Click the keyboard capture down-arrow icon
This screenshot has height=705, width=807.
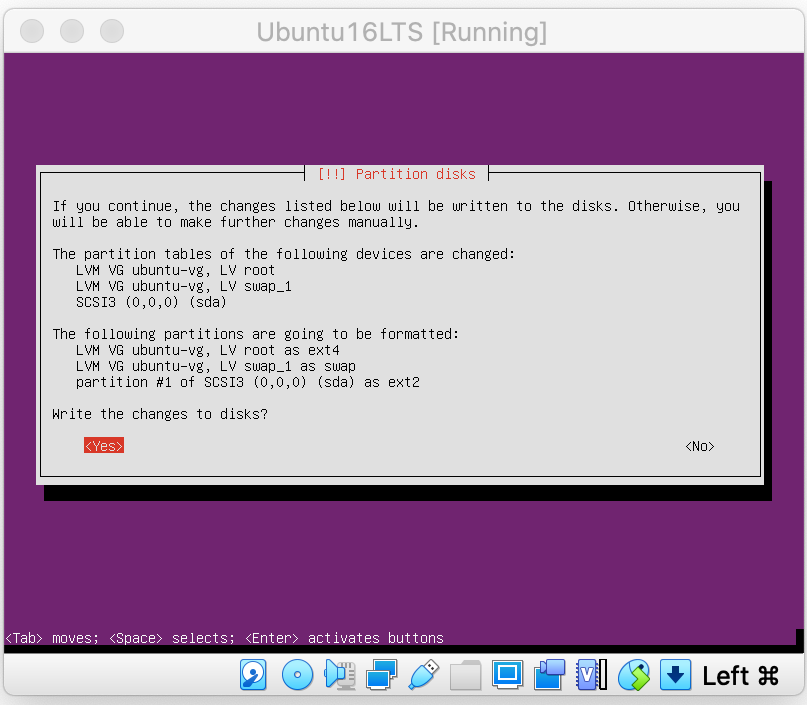click(676, 676)
